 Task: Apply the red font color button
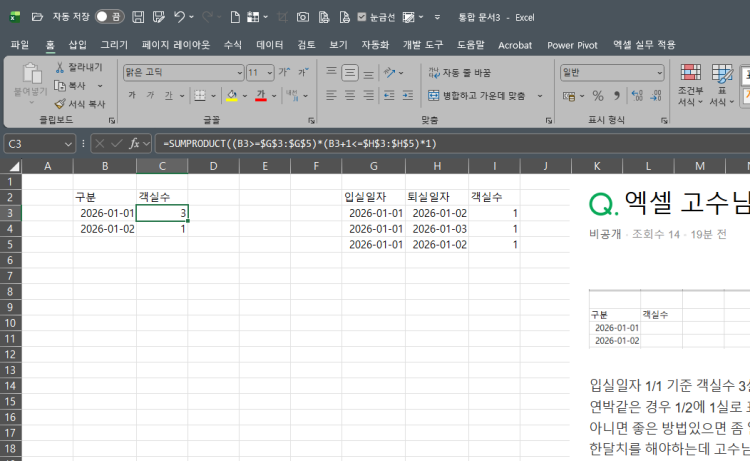(x=261, y=96)
